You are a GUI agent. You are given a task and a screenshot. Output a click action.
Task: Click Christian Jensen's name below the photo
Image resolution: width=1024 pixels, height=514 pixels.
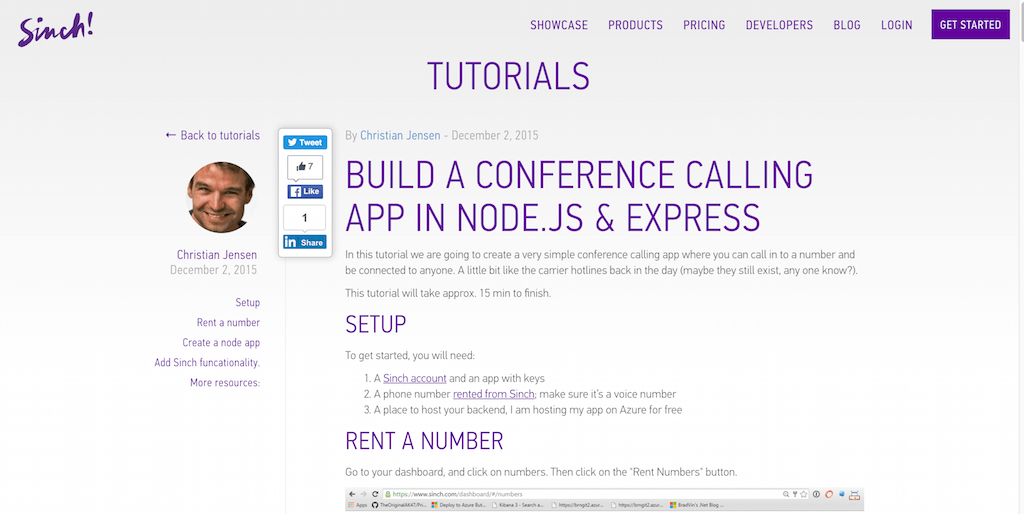coord(217,255)
